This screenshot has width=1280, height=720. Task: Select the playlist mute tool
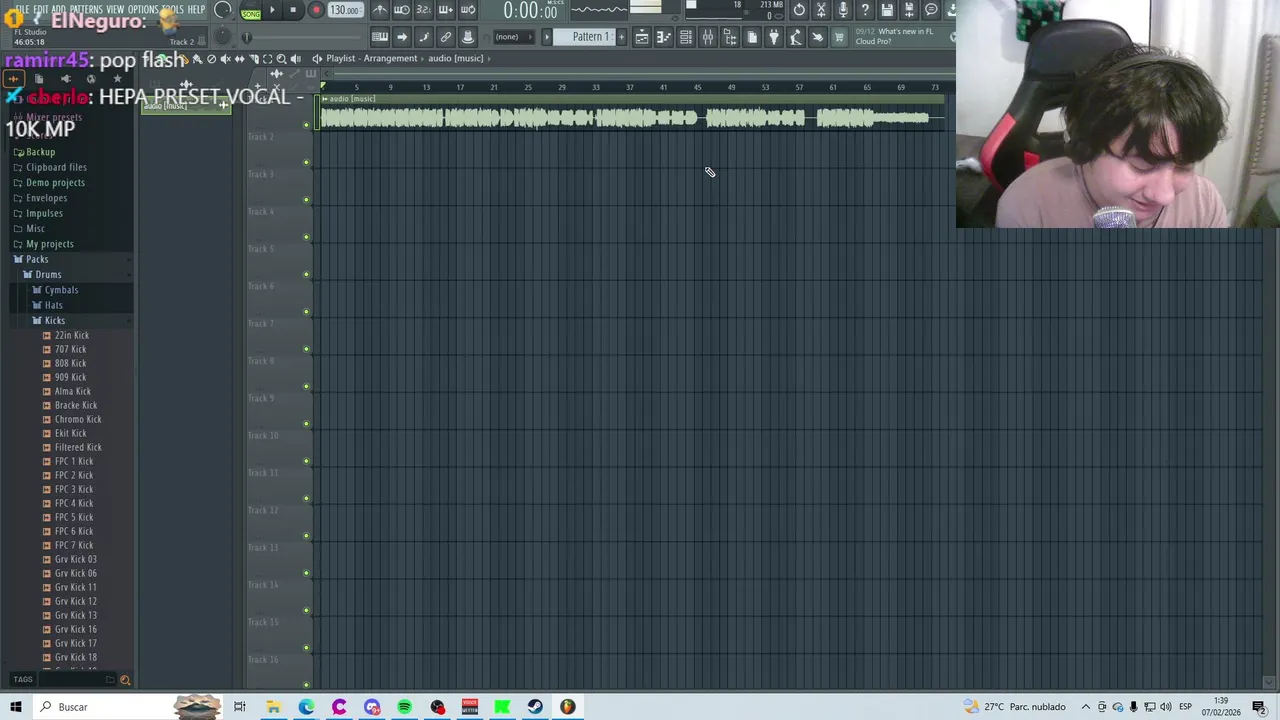click(225, 59)
